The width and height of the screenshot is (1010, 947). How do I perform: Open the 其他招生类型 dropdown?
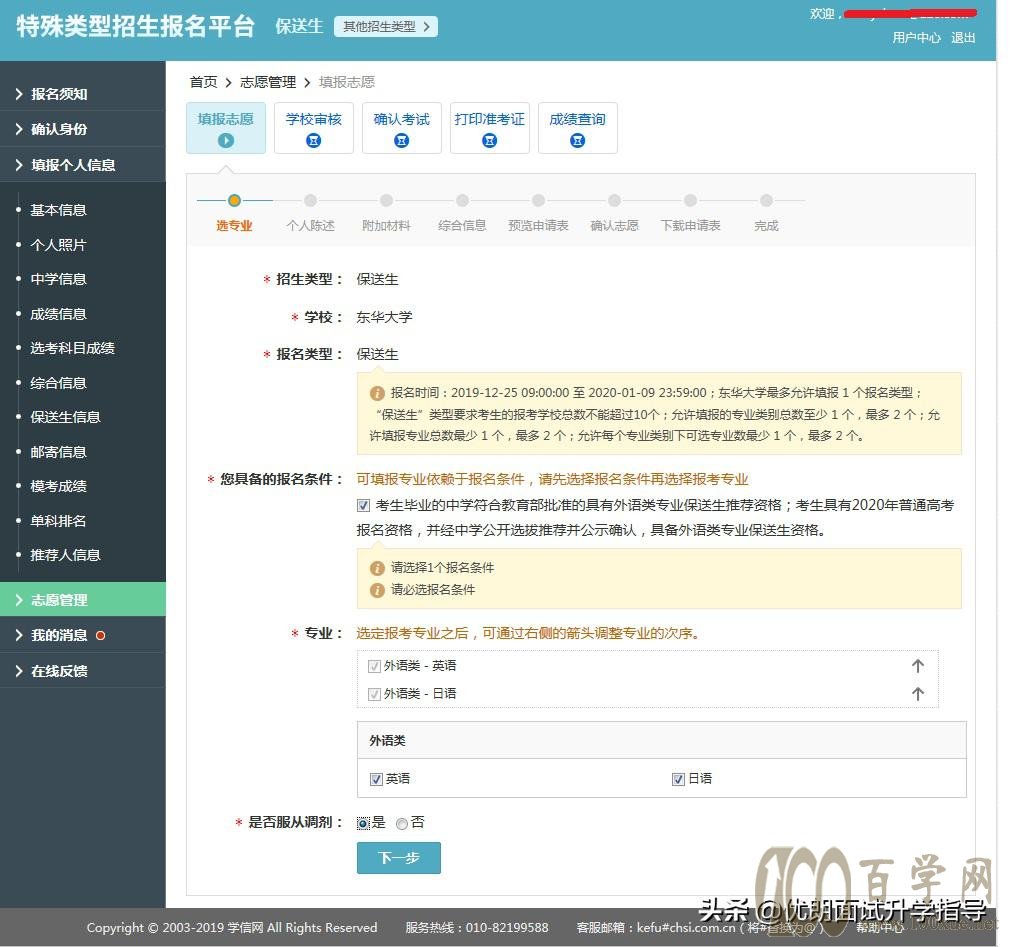(386, 26)
